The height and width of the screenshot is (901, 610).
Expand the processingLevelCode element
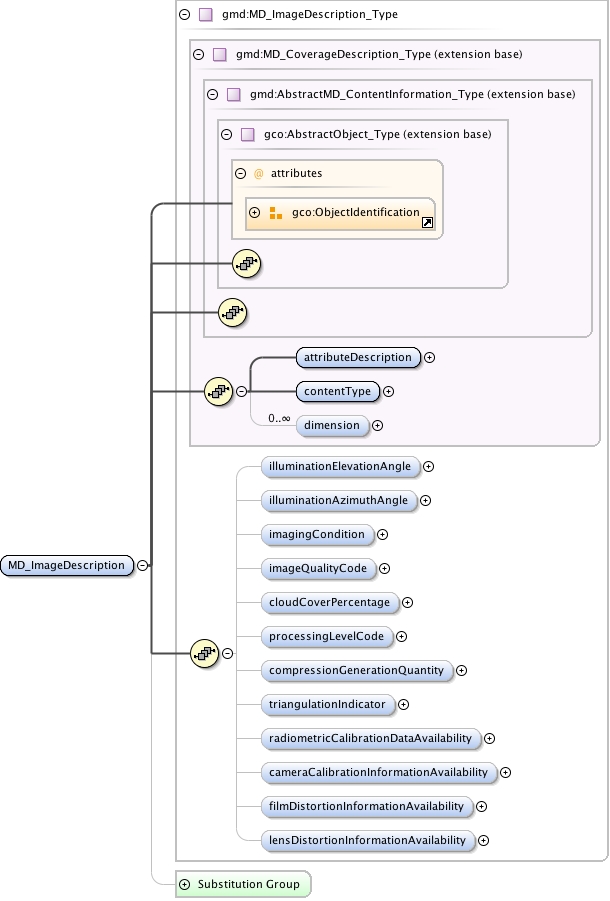401,636
